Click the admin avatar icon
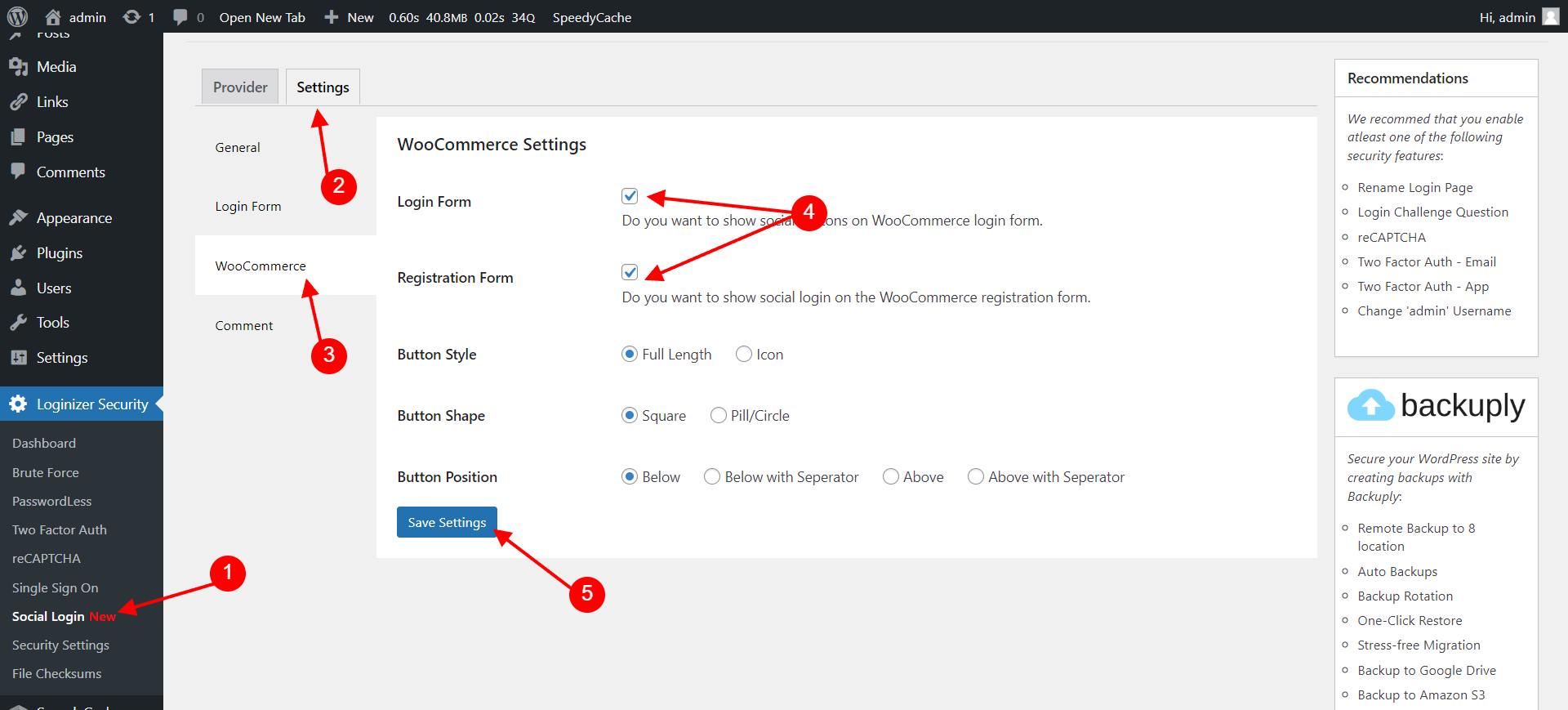The height and width of the screenshot is (710, 1568). click(1550, 16)
